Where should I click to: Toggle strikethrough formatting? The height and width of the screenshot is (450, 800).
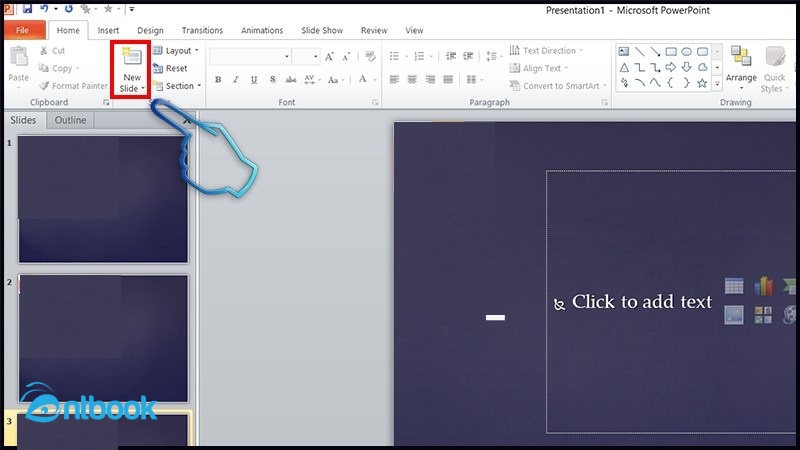tap(291, 80)
